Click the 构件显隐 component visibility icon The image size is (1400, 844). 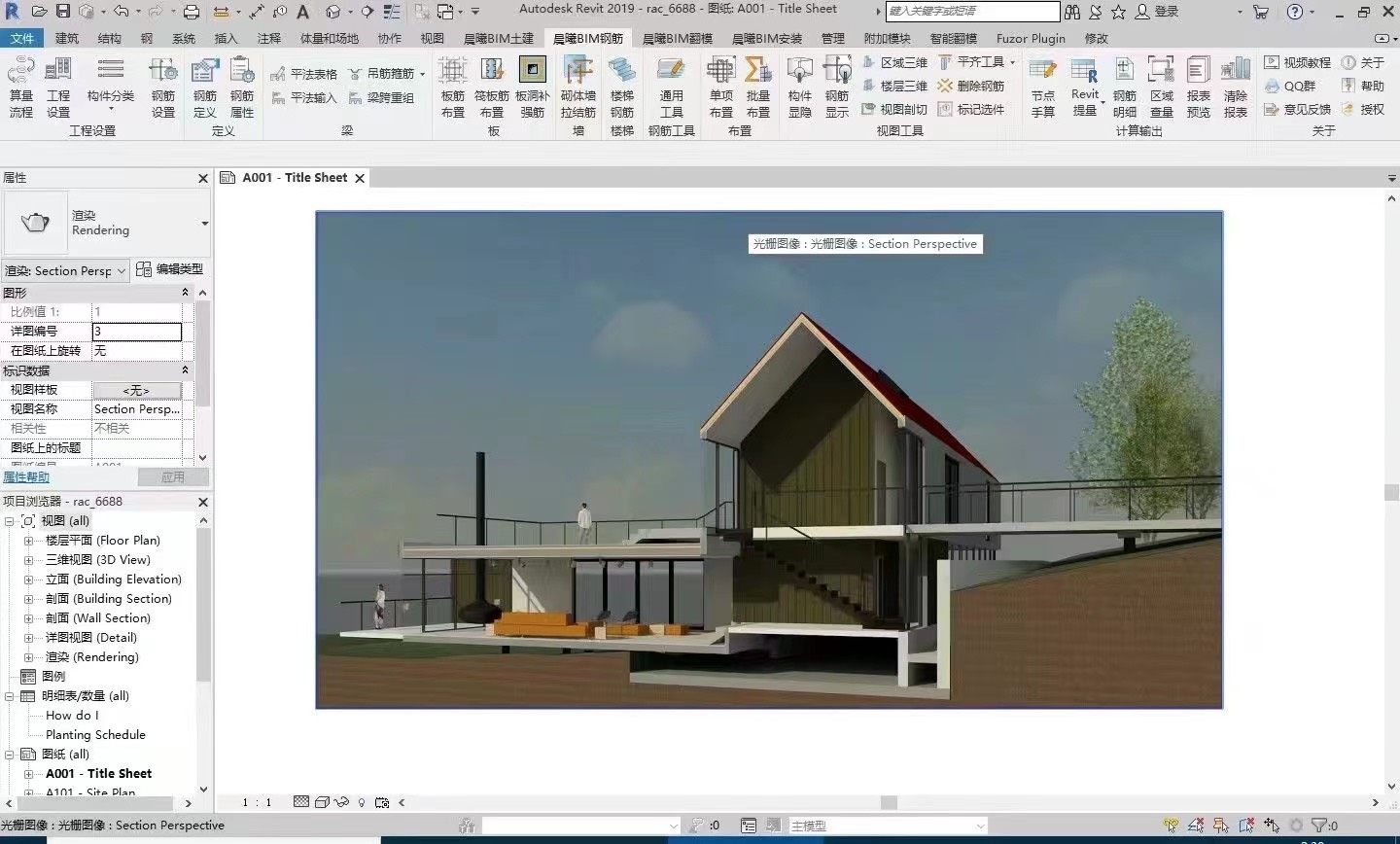tap(799, 86)
